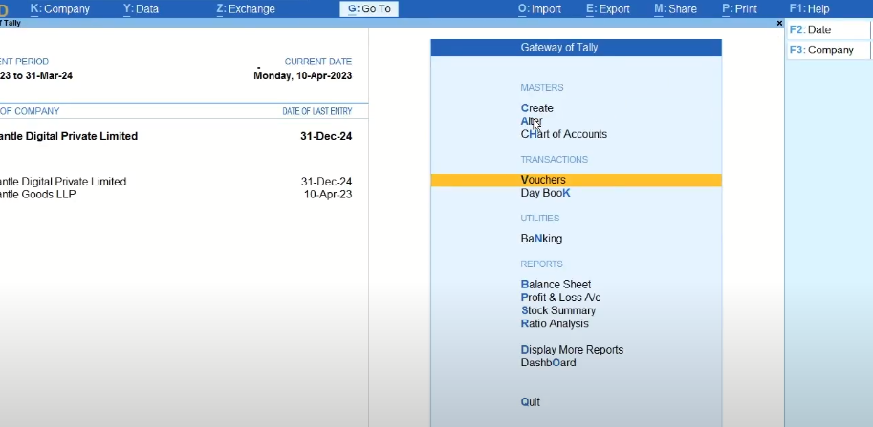873x427 pixels.
Task: Open the Z: Exchange menu
Action: (x=246, y=9)
